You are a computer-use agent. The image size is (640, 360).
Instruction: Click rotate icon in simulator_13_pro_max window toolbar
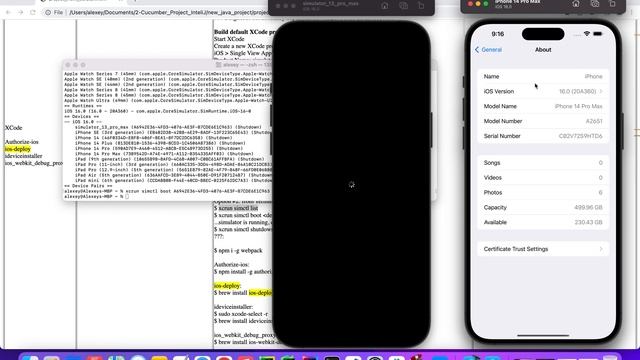[421, 6]
